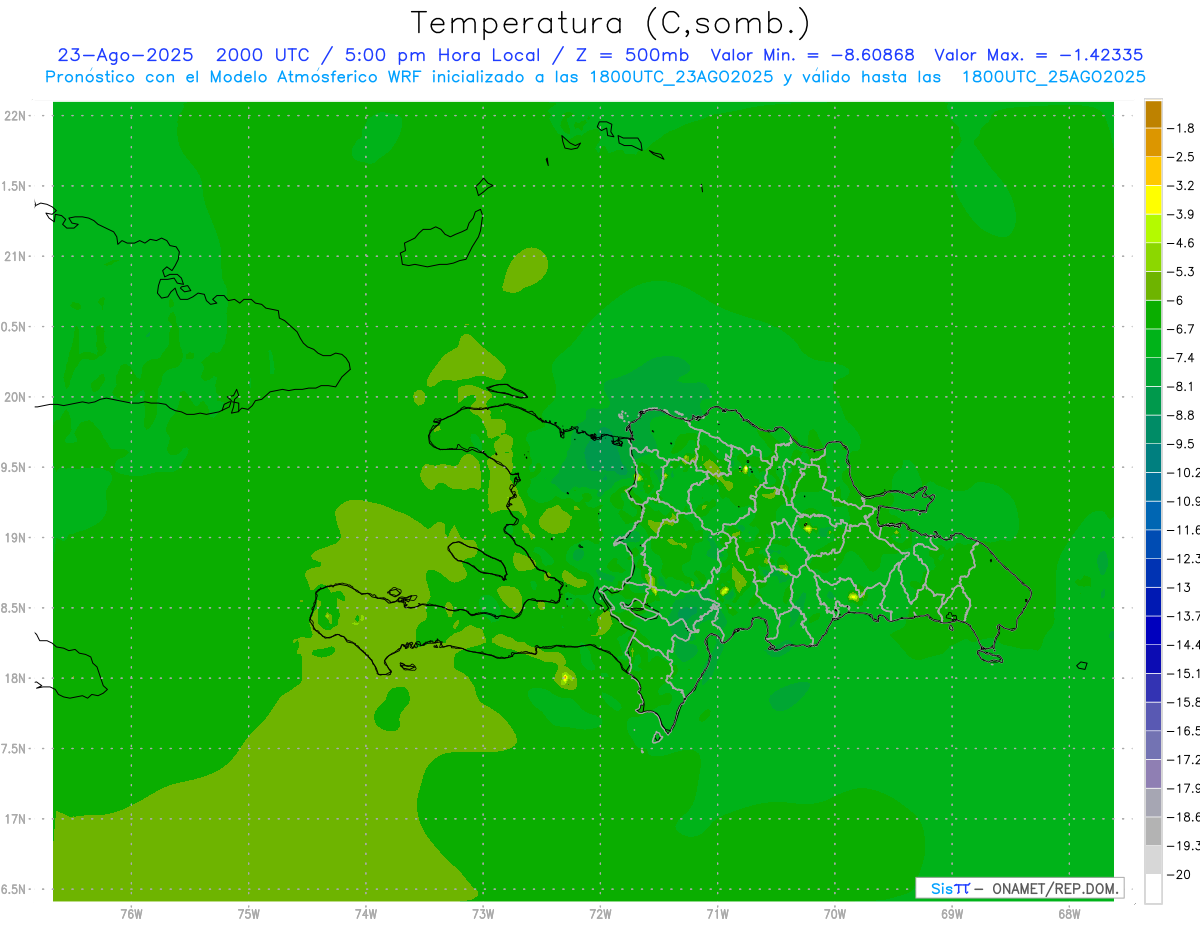
Task: Click the "69W" longitude label
Action: [952, 914]
